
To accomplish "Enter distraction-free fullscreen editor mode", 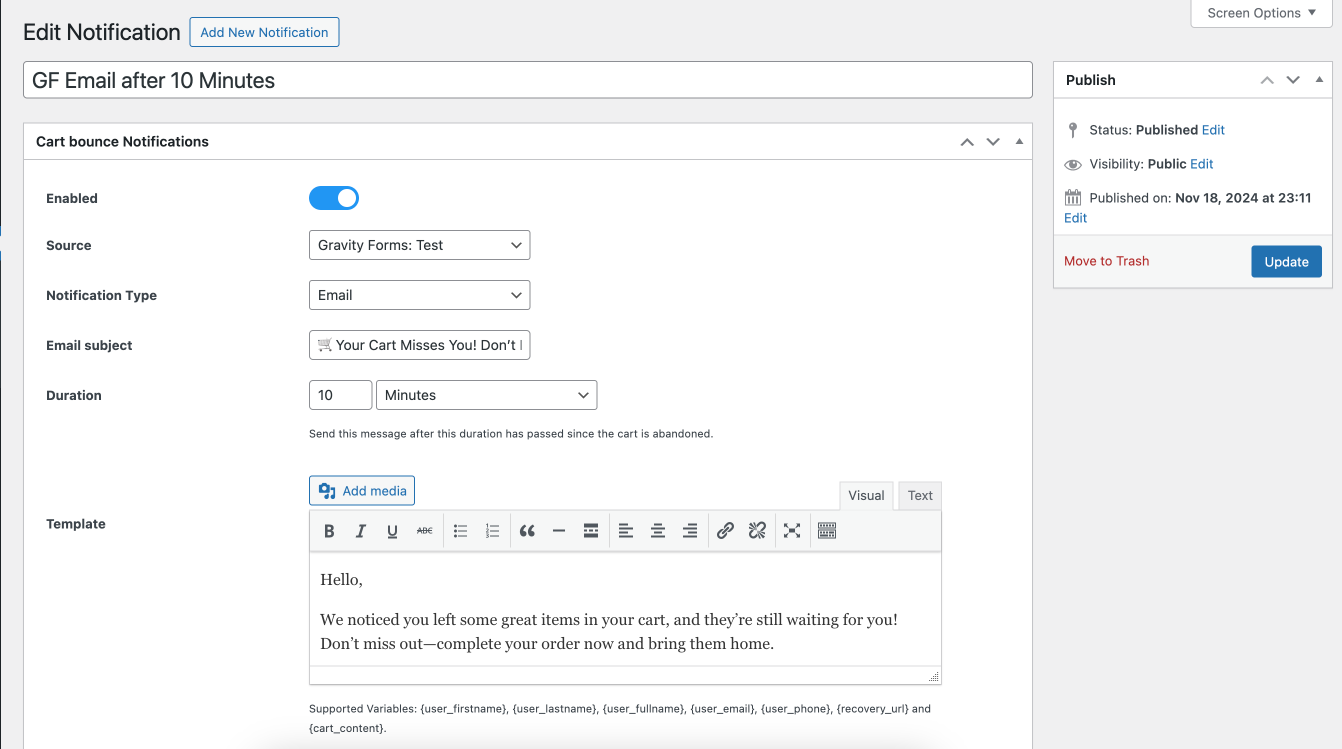I will [792, 531].
